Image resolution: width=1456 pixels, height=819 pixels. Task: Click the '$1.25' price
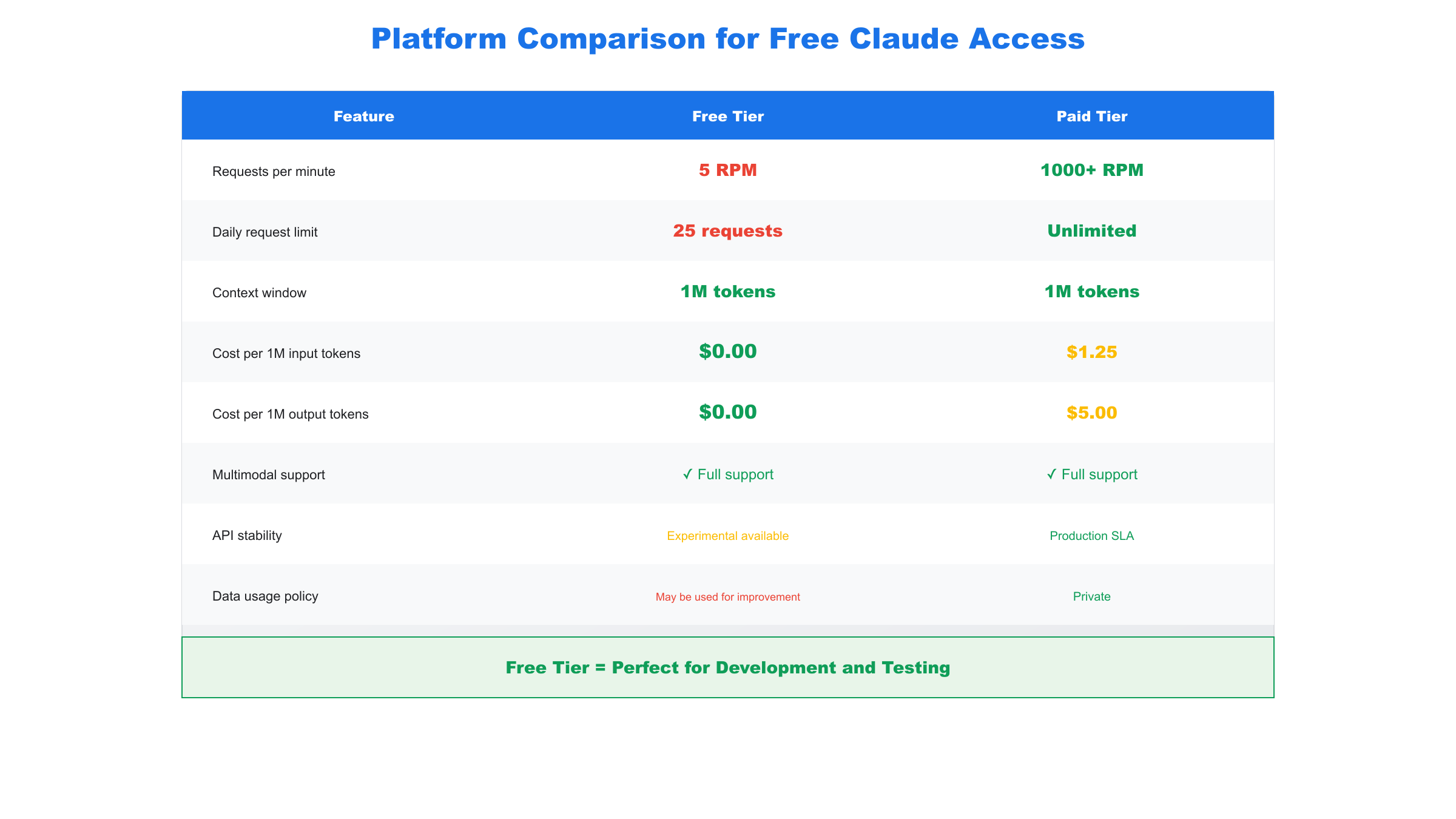pyautogui.click(x=1092, y=352)
